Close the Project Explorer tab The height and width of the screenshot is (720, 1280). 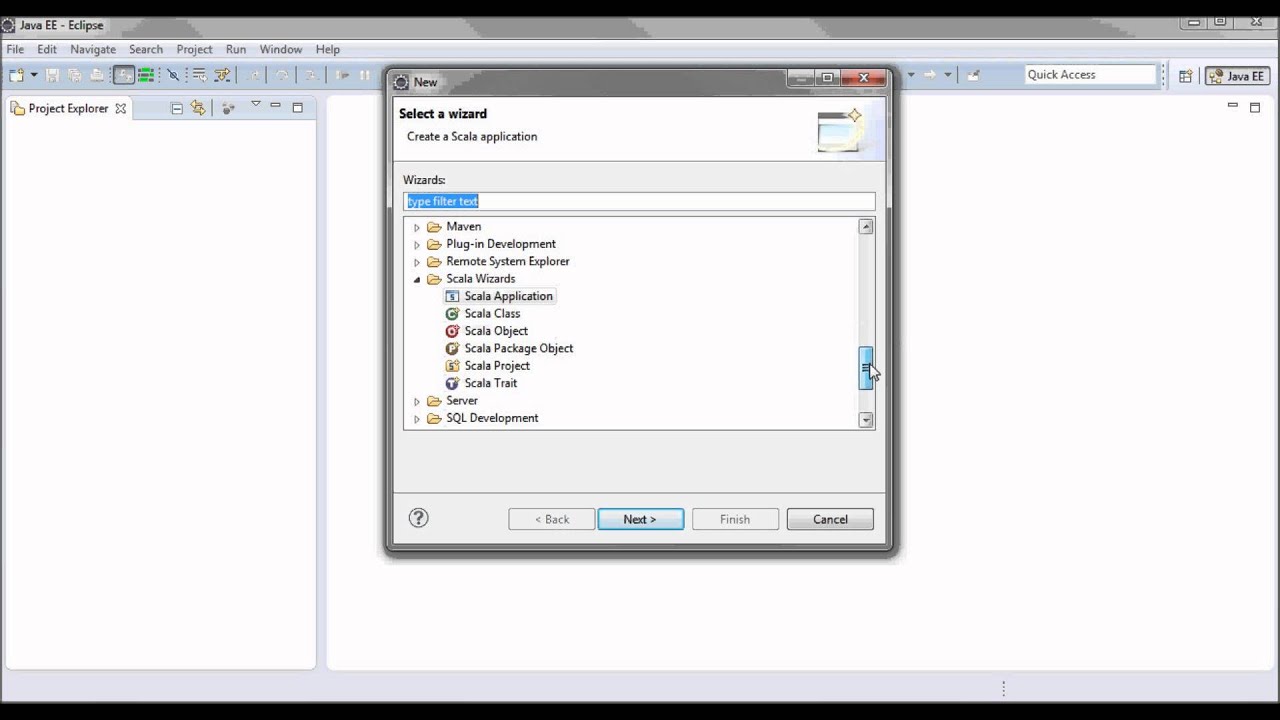(x=121, y=109)
